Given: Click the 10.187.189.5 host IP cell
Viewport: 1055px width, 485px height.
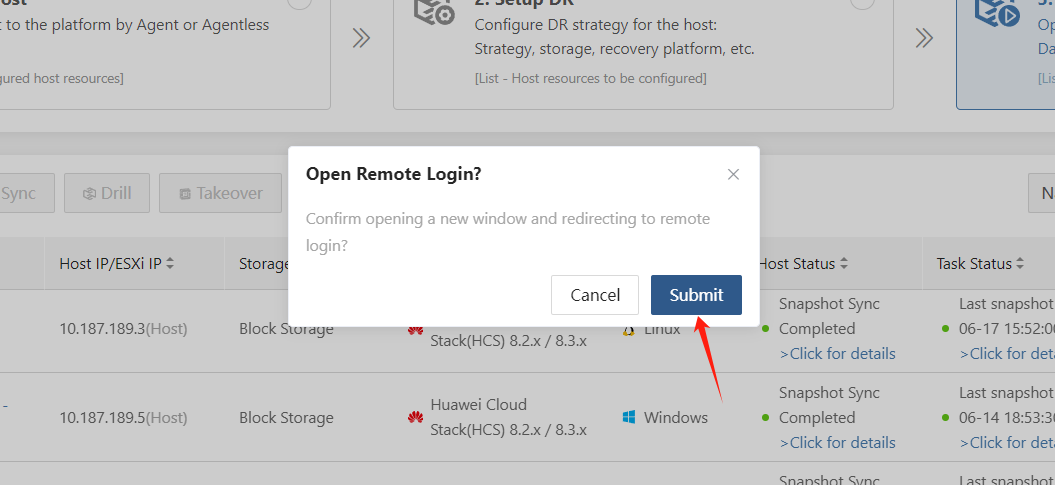Looking at the screenshot, I should [123, 418].
